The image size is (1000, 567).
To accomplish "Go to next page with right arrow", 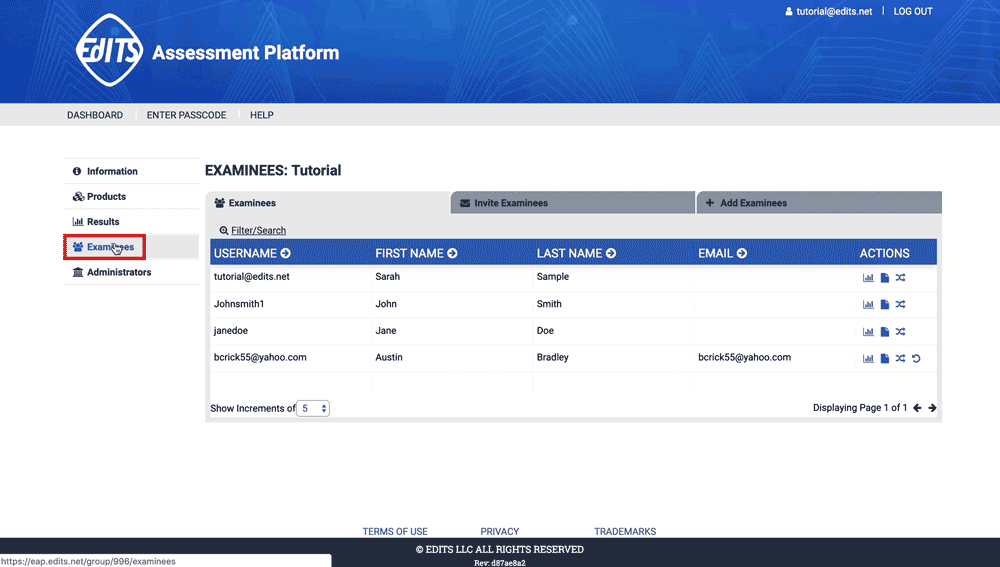I will (x=932, y=408).
